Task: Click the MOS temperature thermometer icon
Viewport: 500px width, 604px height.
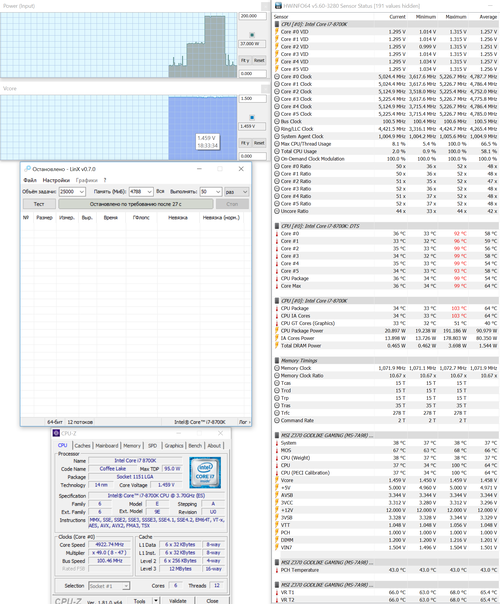Action: 277,450
